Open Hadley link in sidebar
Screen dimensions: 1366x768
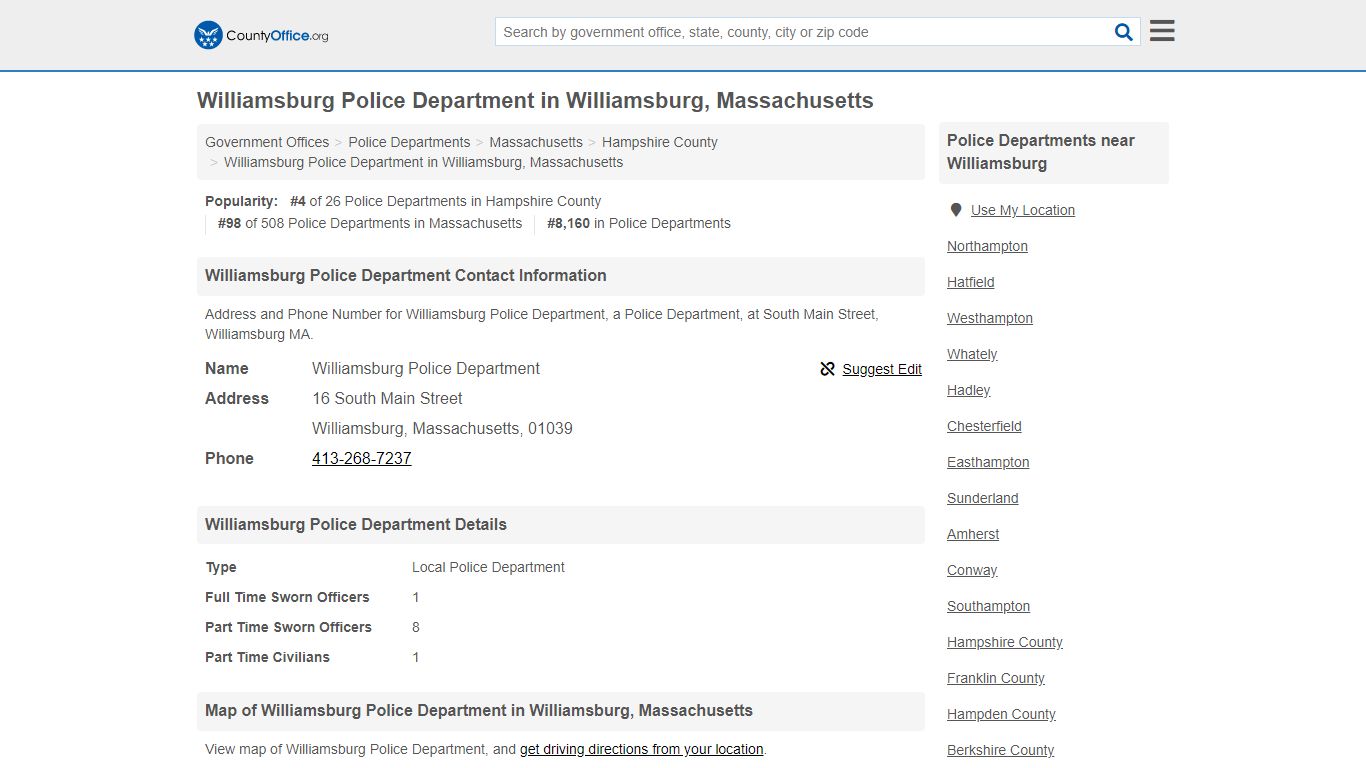pyautogui.click(x=969, y=390)
